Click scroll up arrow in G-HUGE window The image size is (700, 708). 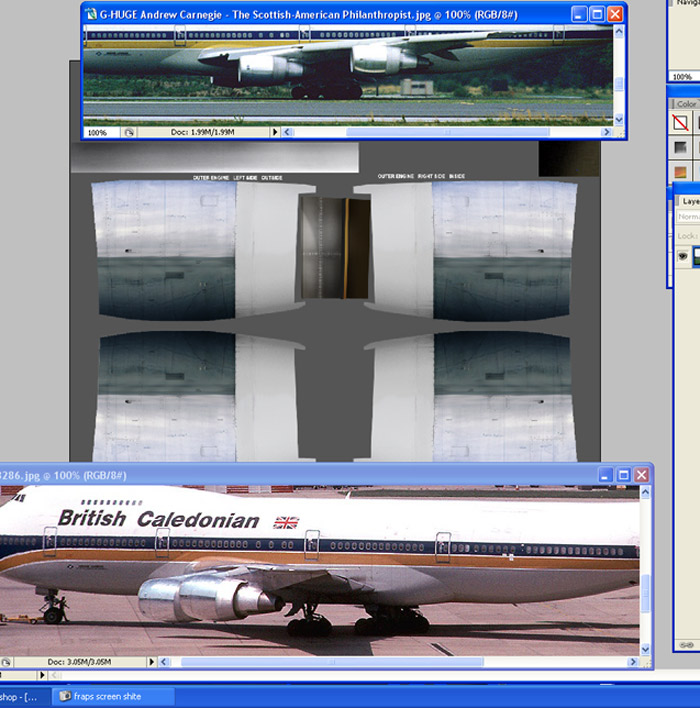pyautogui.click(x=619, y=33)
